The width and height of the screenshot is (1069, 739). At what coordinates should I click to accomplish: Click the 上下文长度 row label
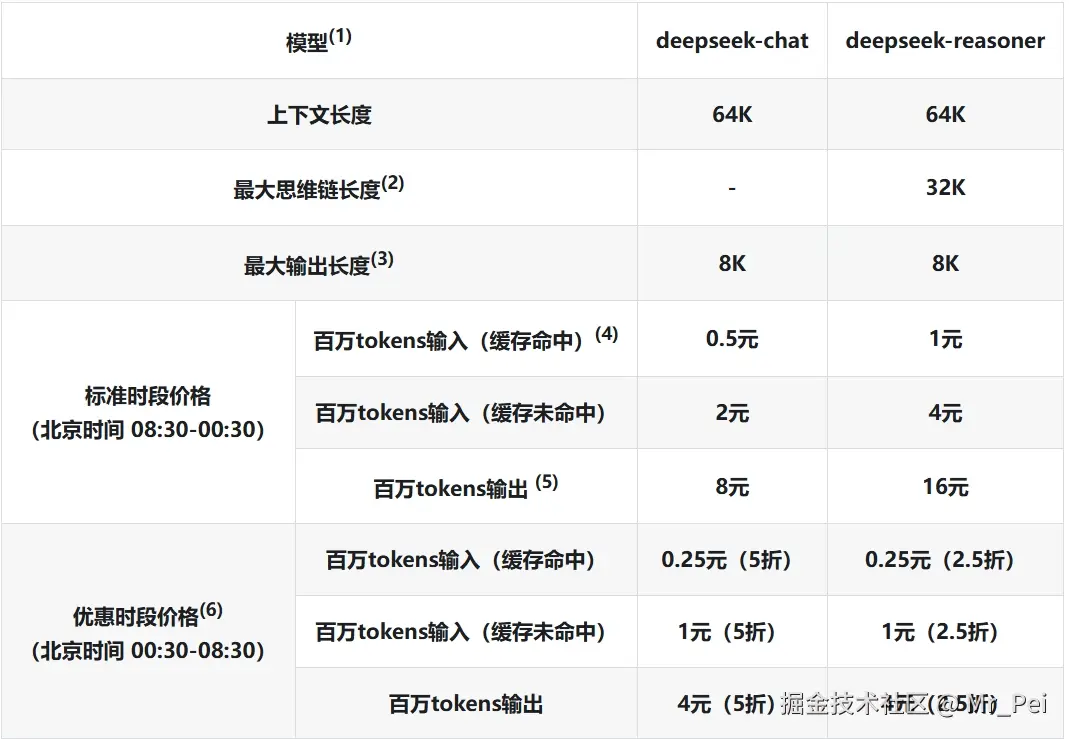coord(319,114)
